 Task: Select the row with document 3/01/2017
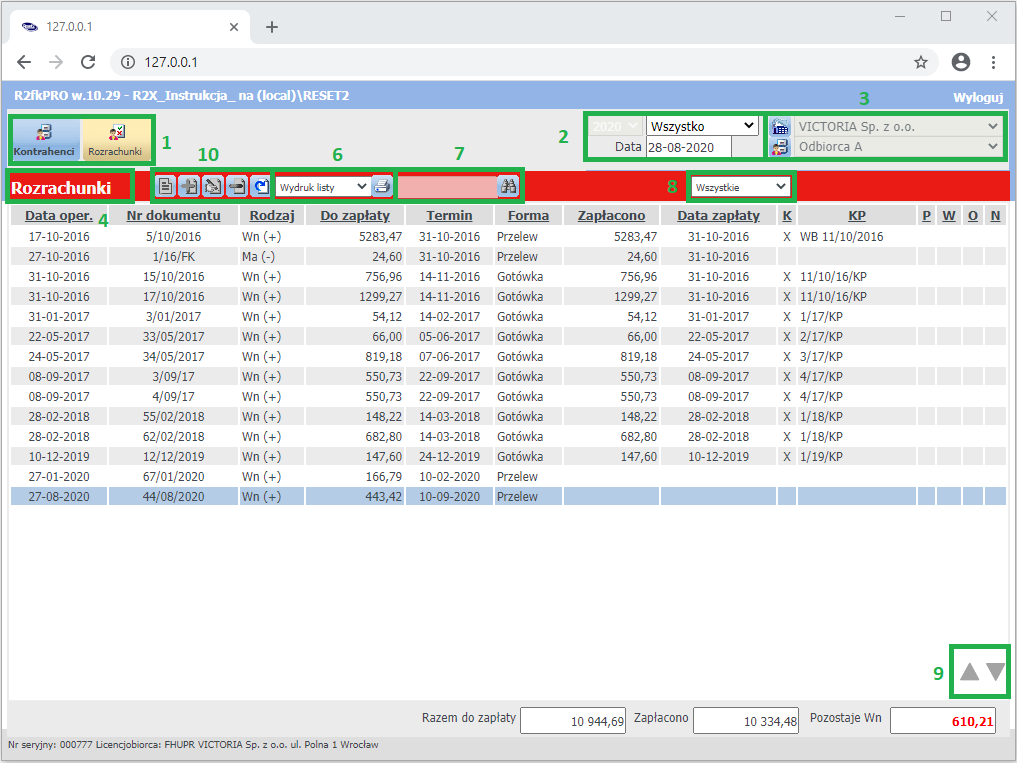click(x=508, y=317)
